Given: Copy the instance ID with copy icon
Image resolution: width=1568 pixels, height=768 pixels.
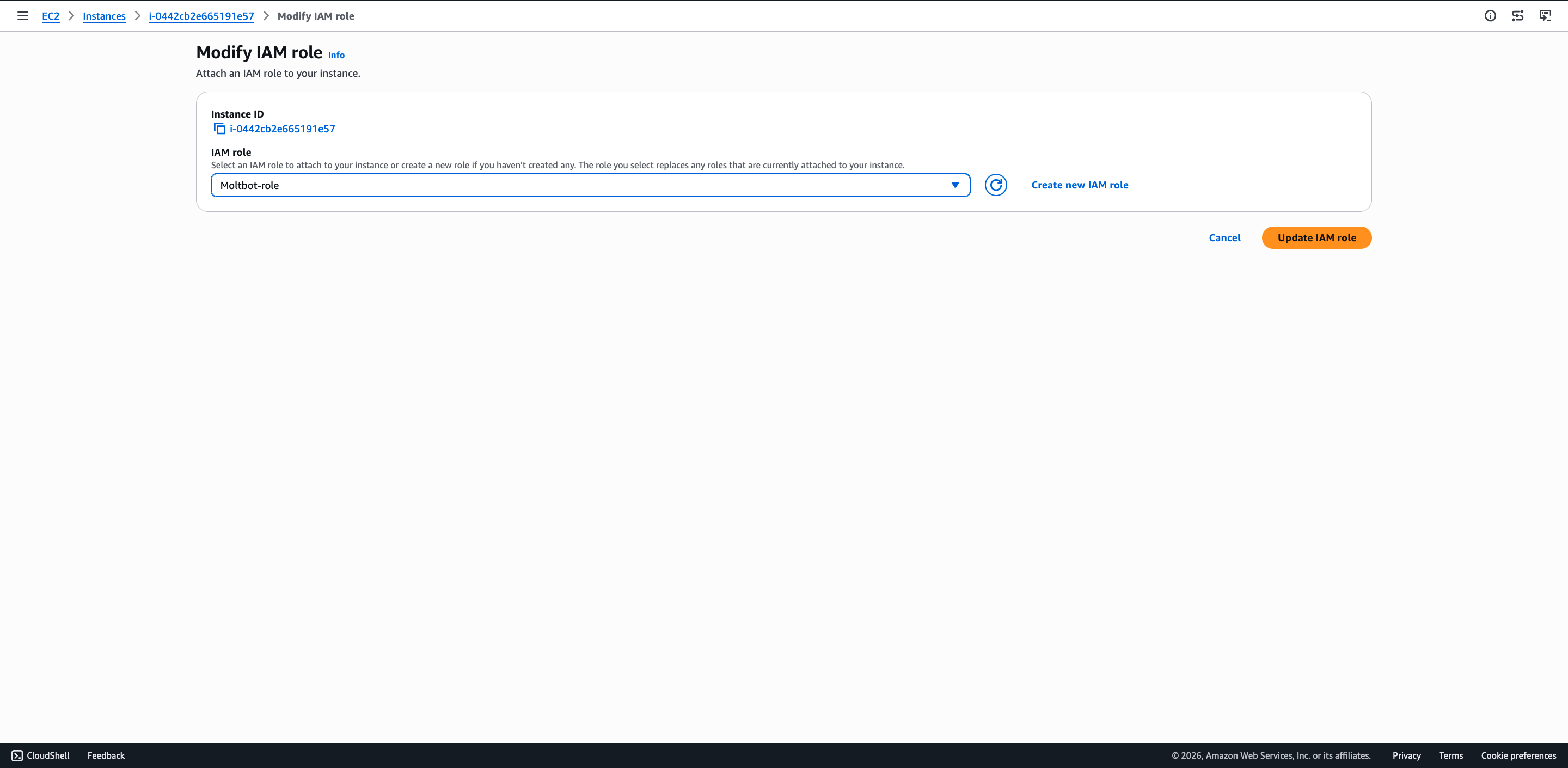Looking at the screenshot, I should (219, 129).
